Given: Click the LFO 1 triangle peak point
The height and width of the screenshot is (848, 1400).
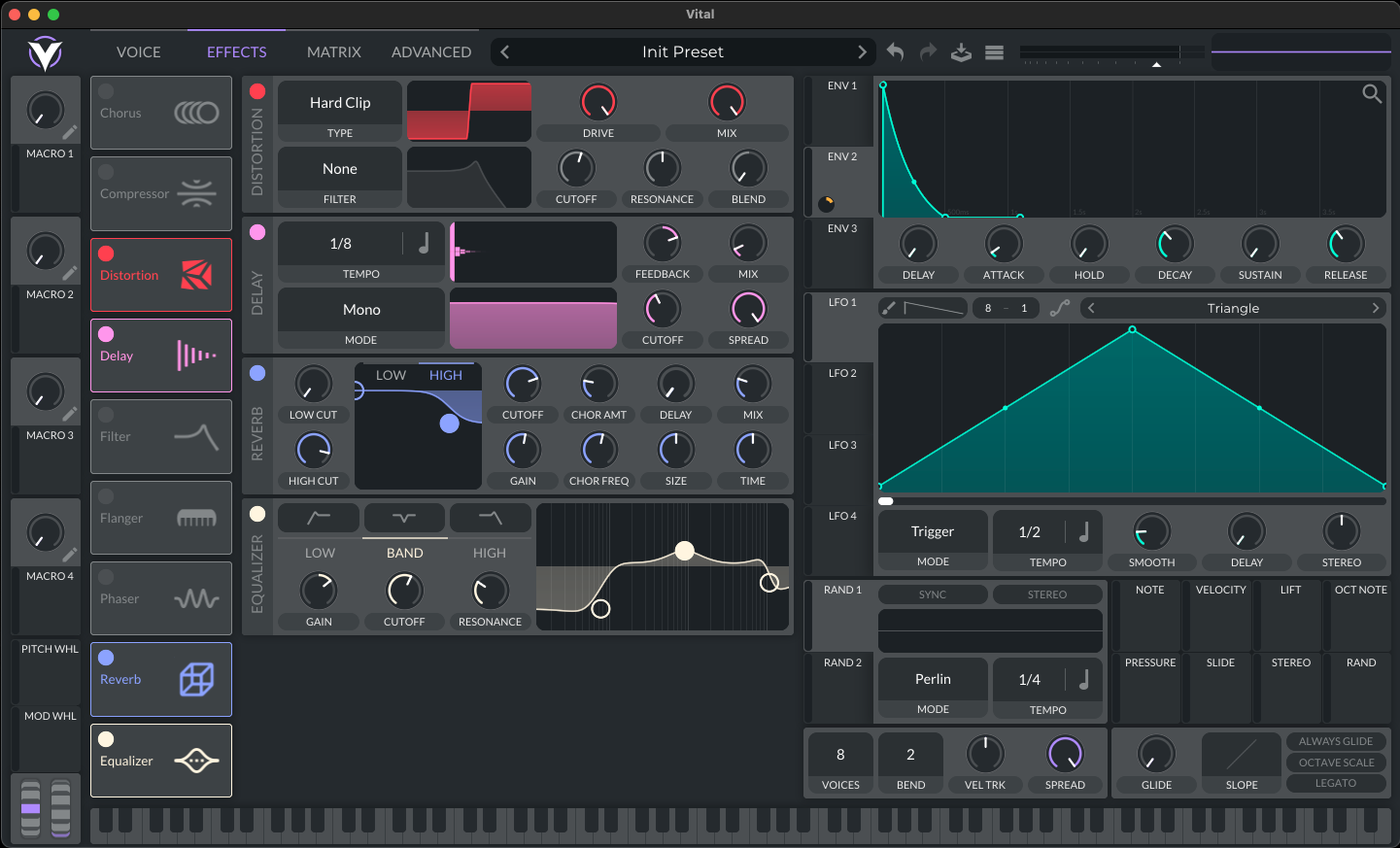Looking at the screenshot, I should pos(1133,330).
